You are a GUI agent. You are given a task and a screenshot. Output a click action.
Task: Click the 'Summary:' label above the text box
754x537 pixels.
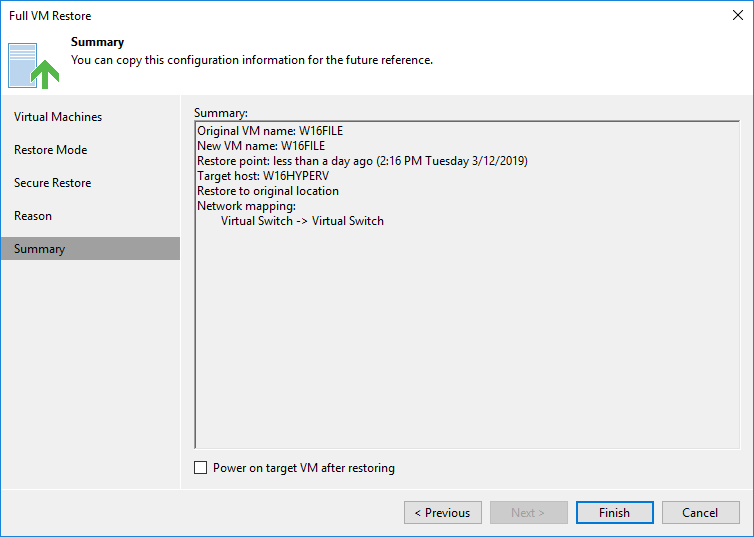(221, 113)
